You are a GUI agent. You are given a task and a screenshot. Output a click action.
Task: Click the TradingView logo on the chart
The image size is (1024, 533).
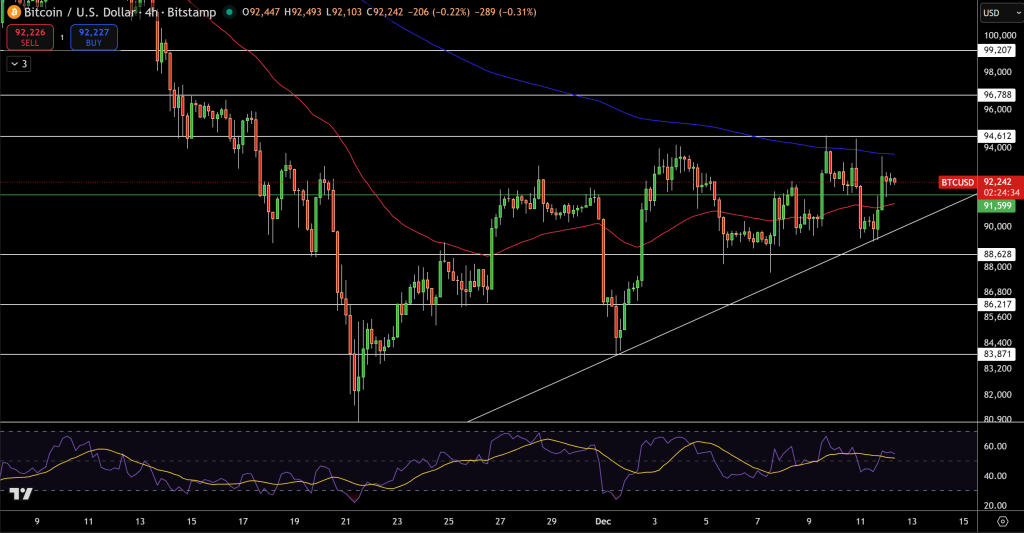tap(21, 494)
